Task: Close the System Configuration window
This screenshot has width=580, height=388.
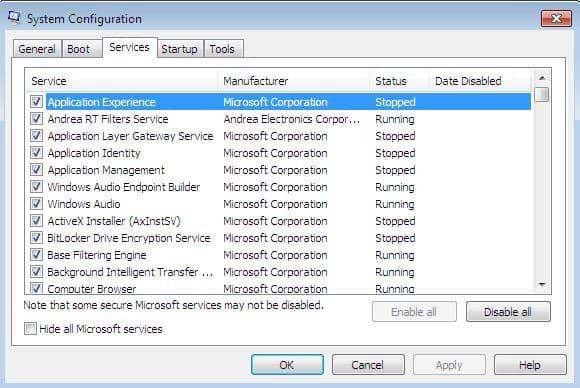Action: click(556, 18)
